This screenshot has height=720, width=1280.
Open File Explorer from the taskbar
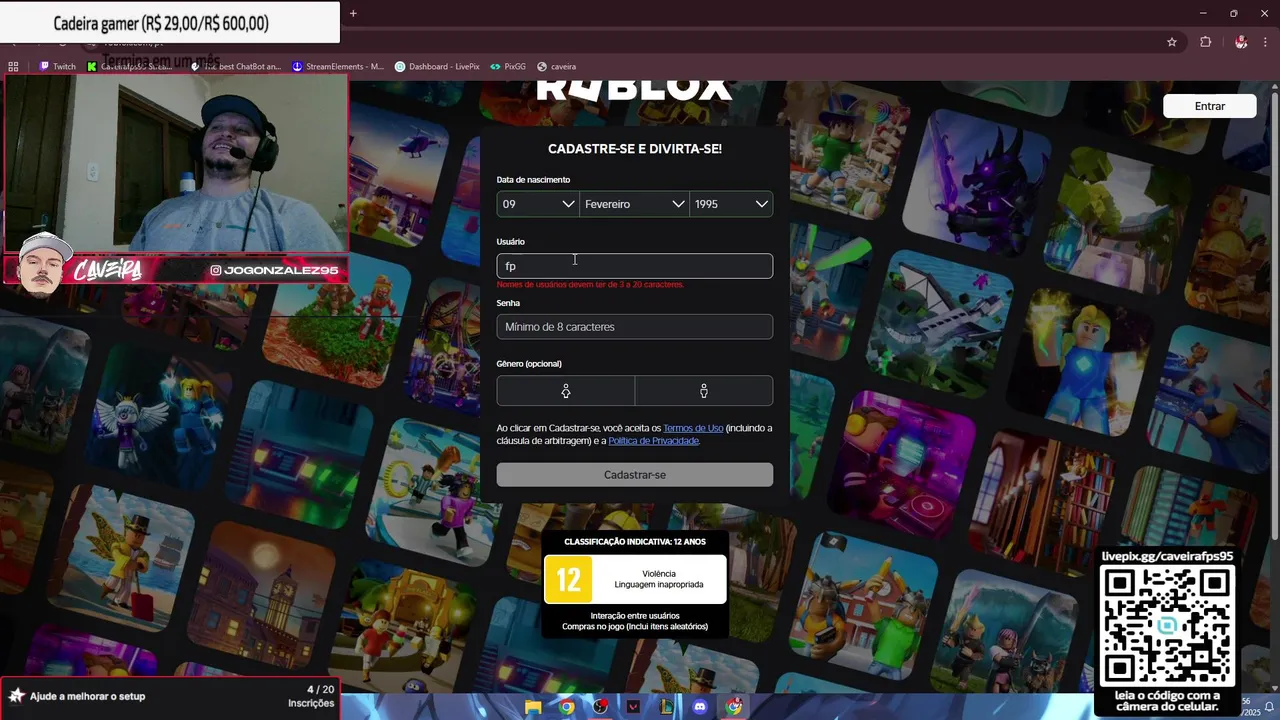(534, 707)
